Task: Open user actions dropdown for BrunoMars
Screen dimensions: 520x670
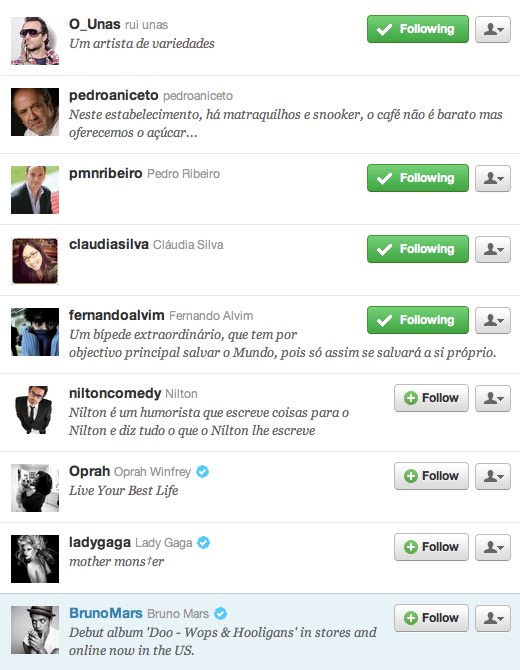Action: pyautogui.click(x=493, y=618)
